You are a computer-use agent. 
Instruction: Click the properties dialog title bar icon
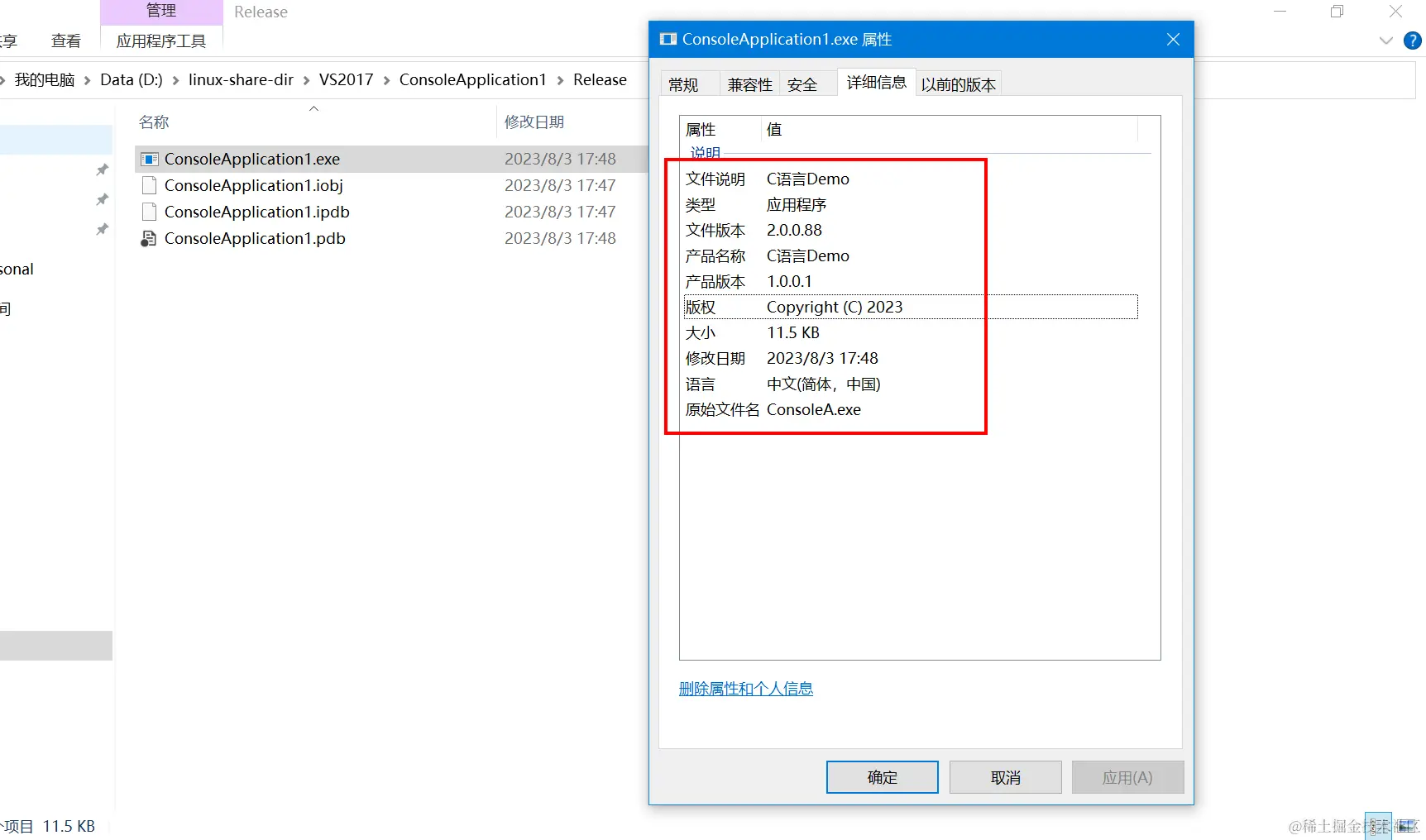click(668, 39)
